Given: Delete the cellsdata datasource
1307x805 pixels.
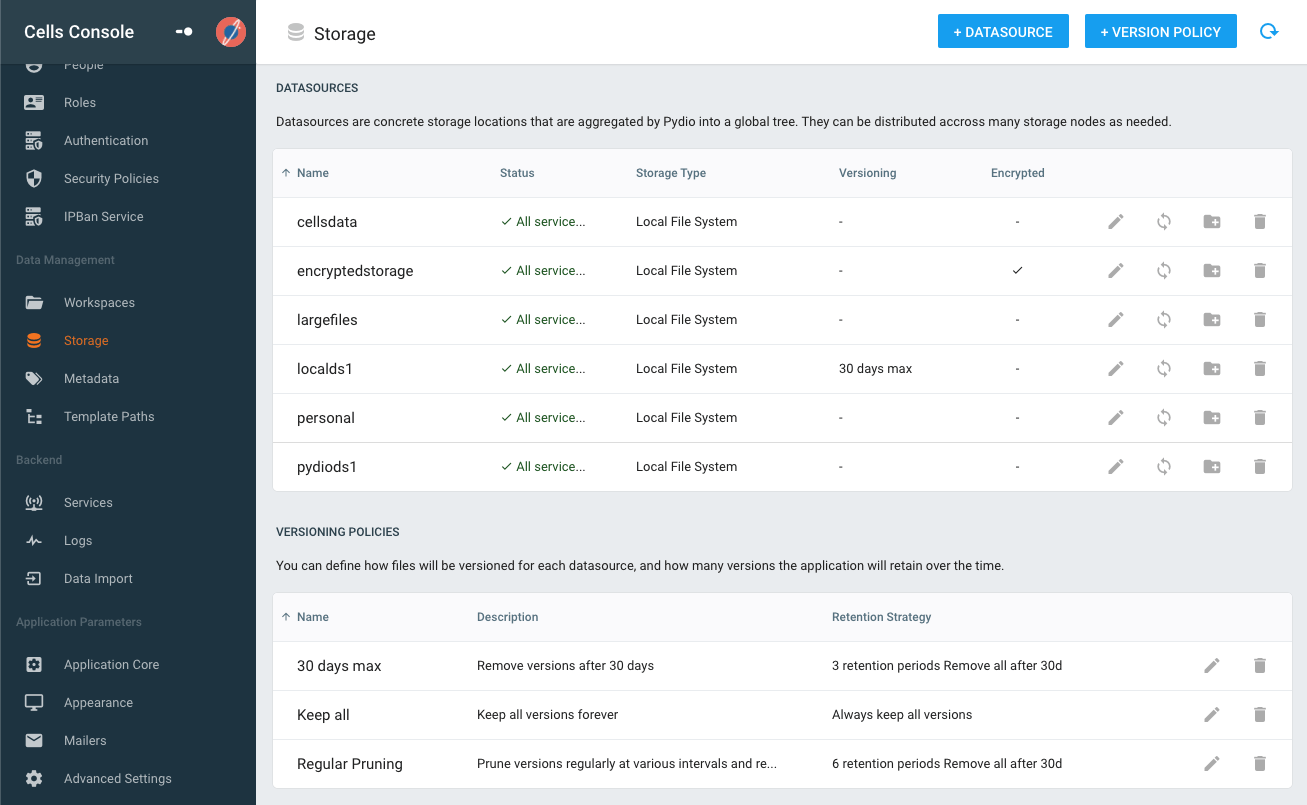Looking at the screenshot, I should tap(1260, 222).
